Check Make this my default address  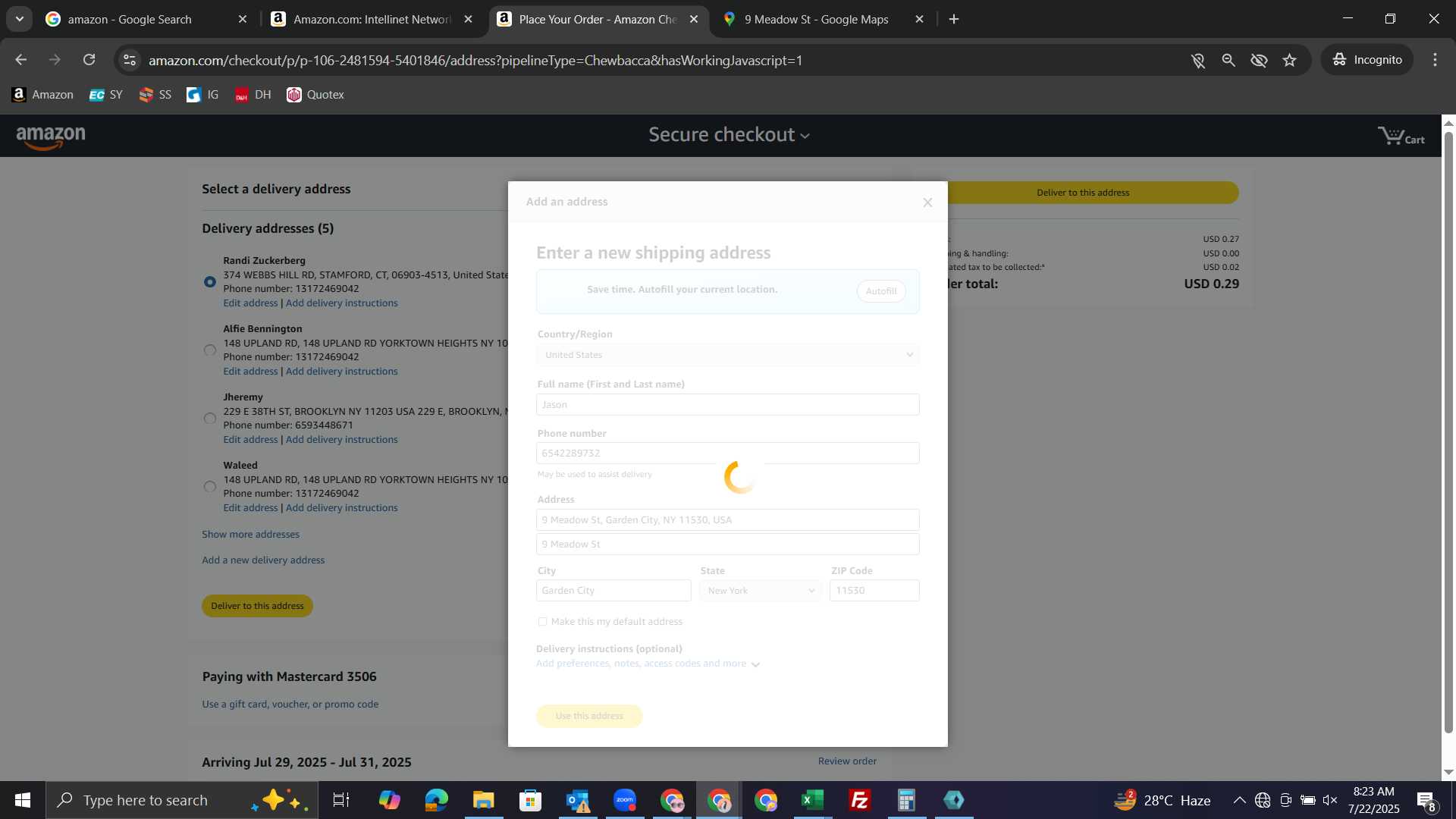(542, 622)
